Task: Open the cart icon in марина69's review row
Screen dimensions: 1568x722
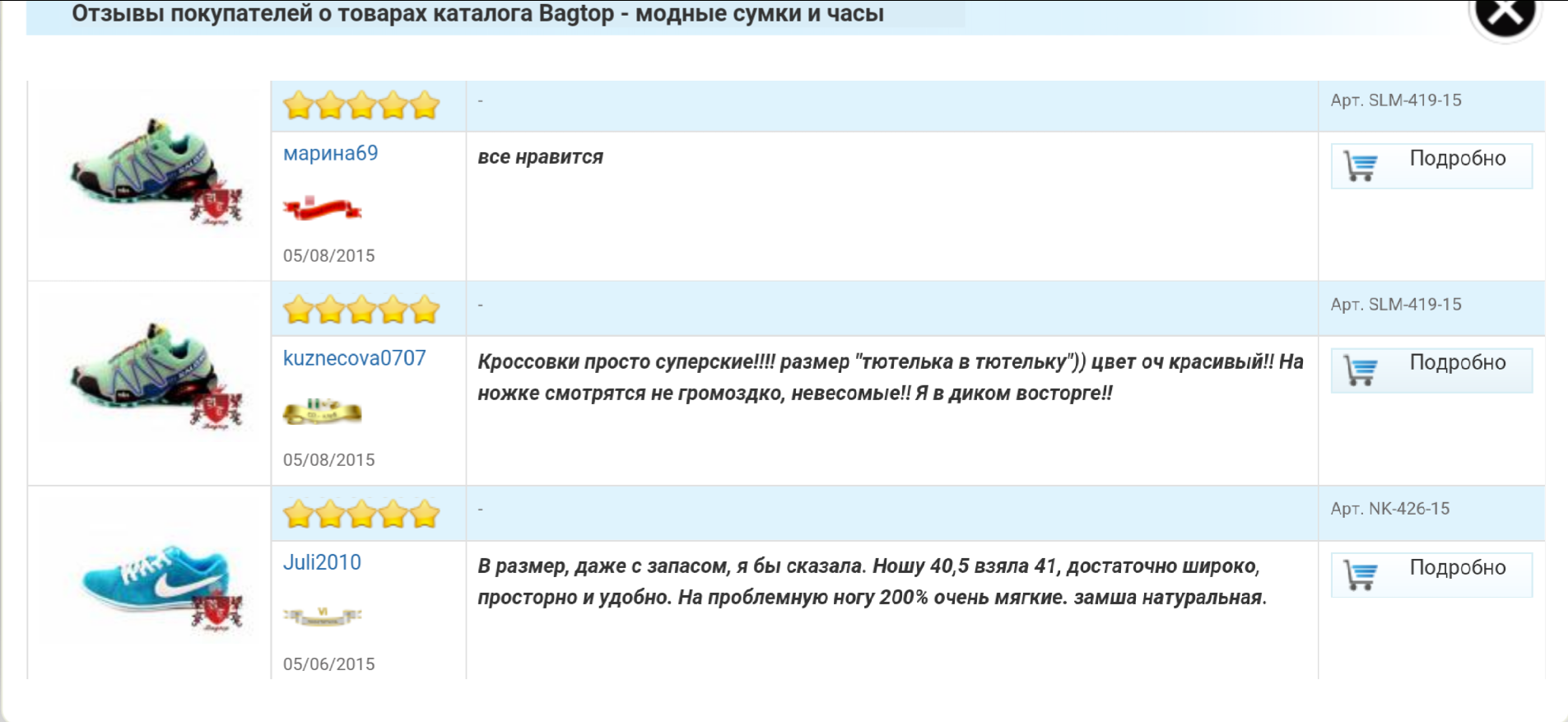Action: point(1361,165)
